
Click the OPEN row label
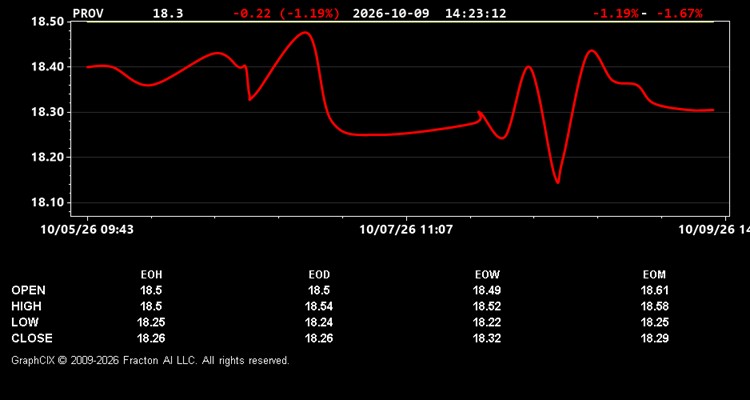(x=29, y=290)
